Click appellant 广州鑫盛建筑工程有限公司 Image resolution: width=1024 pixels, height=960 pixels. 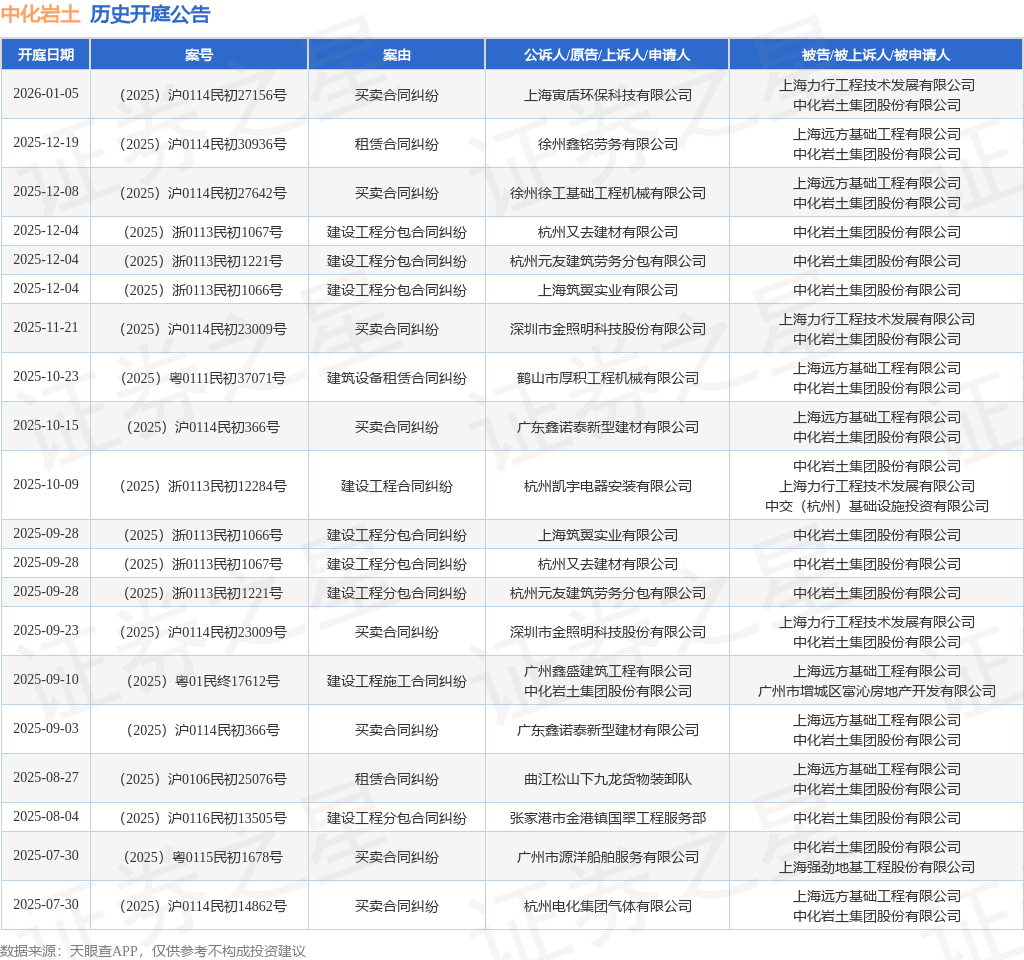pos(607,671)
